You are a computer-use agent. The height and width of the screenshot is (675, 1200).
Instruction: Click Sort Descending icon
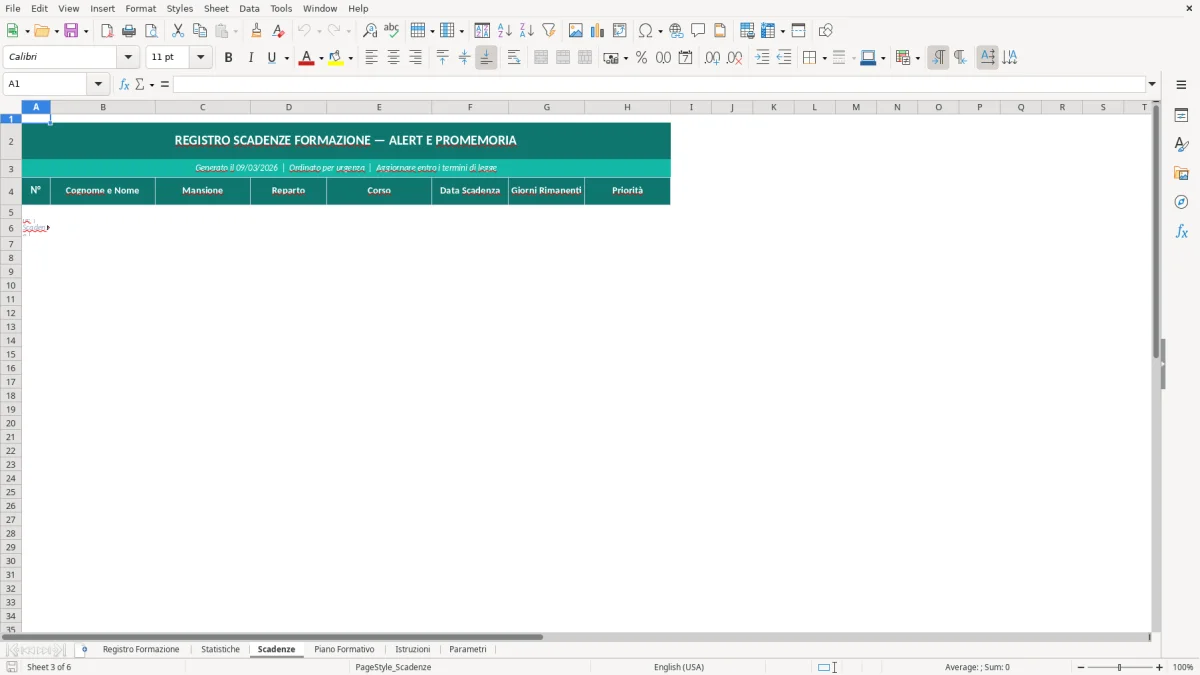[x=527, y=31]
